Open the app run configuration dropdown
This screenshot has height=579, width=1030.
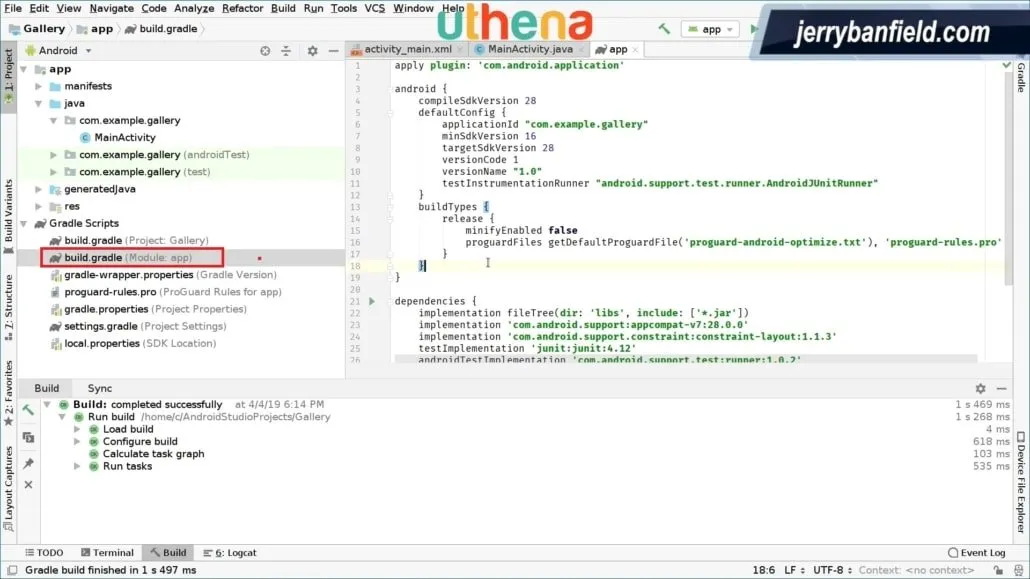pos(711,29)
